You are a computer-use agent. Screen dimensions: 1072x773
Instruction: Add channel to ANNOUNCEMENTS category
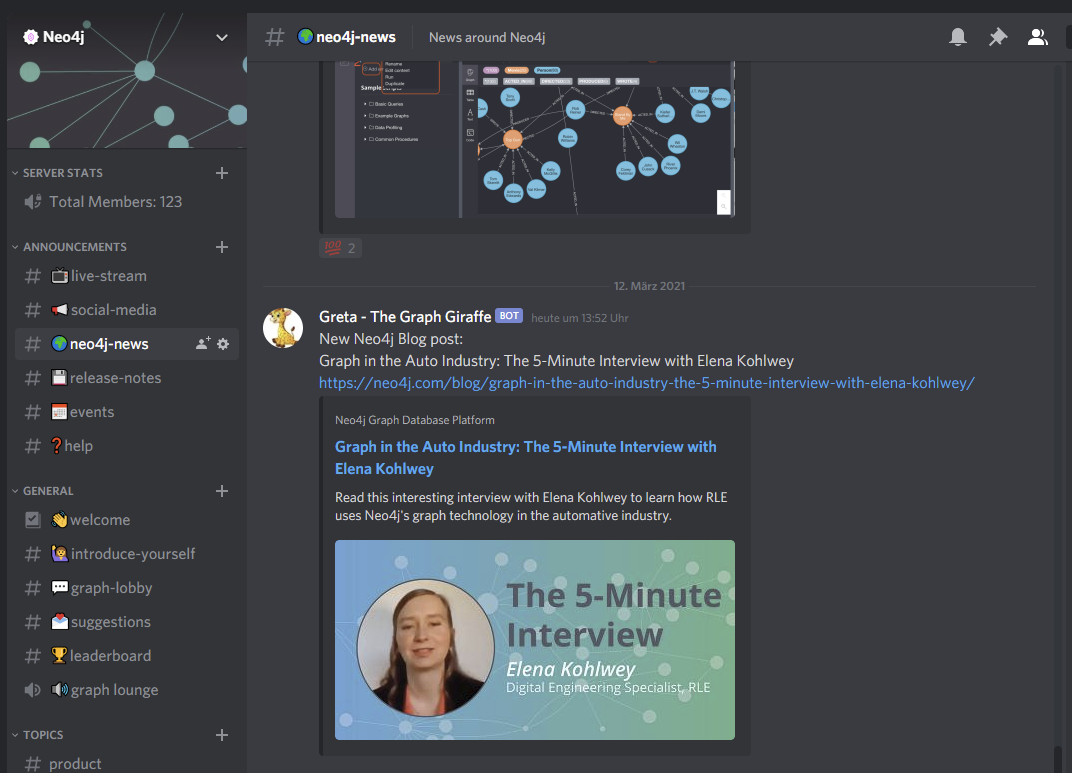(222, 247)
